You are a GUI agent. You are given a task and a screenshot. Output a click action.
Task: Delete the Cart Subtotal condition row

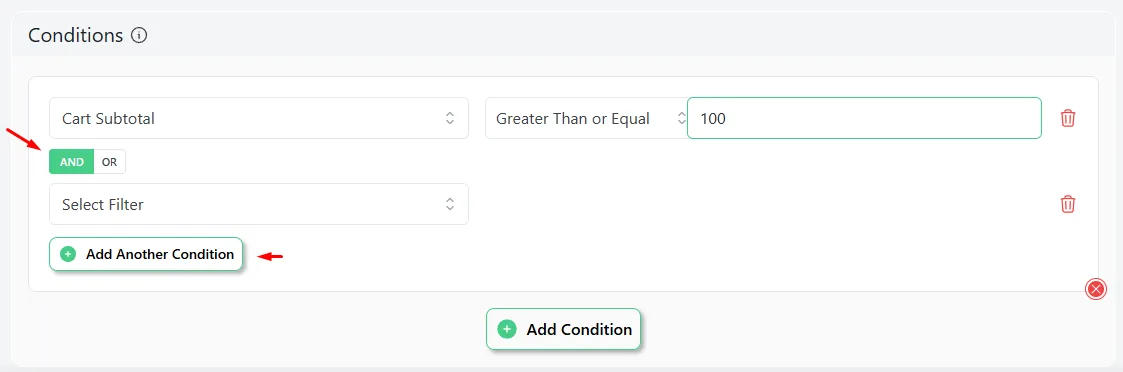click(x=1068, y=118)
